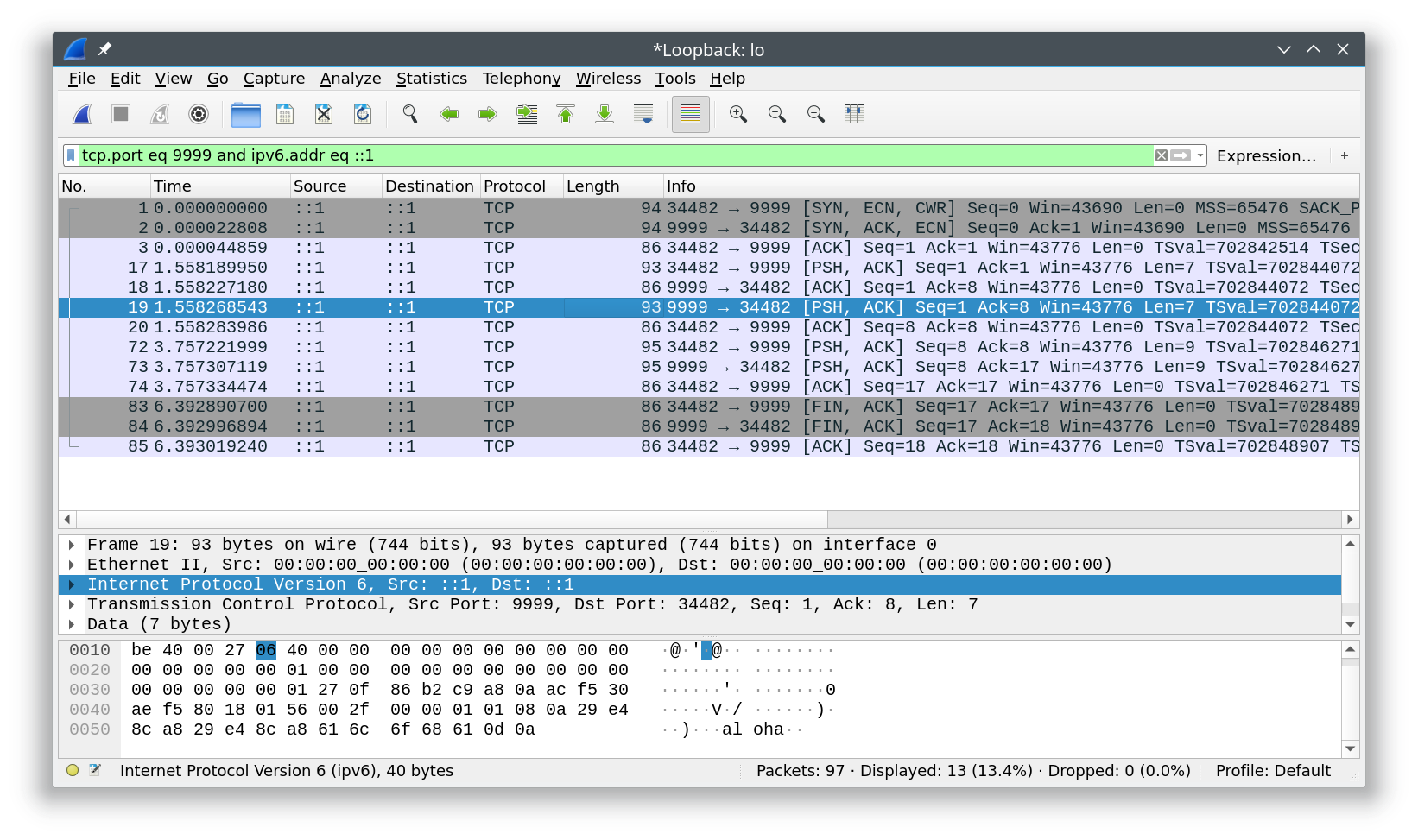Screen dimensions: 1418x840
Task: Click packet list horizontal scrollbar thumb
Action: click(x=452, y=519)
